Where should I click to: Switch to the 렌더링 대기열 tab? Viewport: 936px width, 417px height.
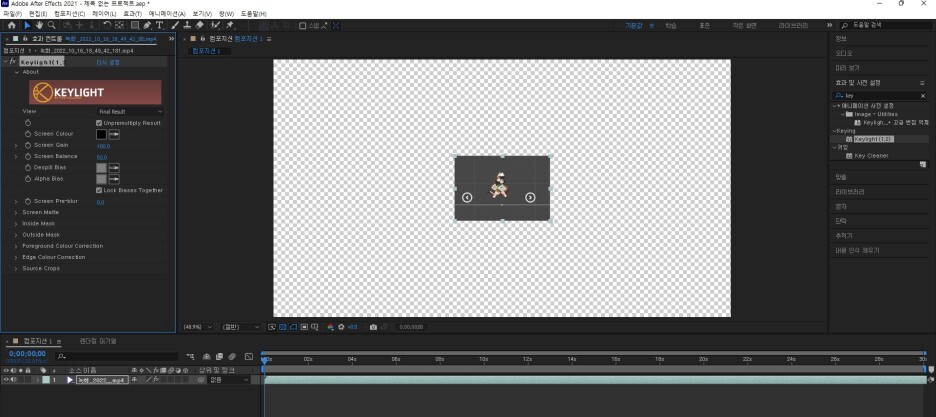[97, 341]
